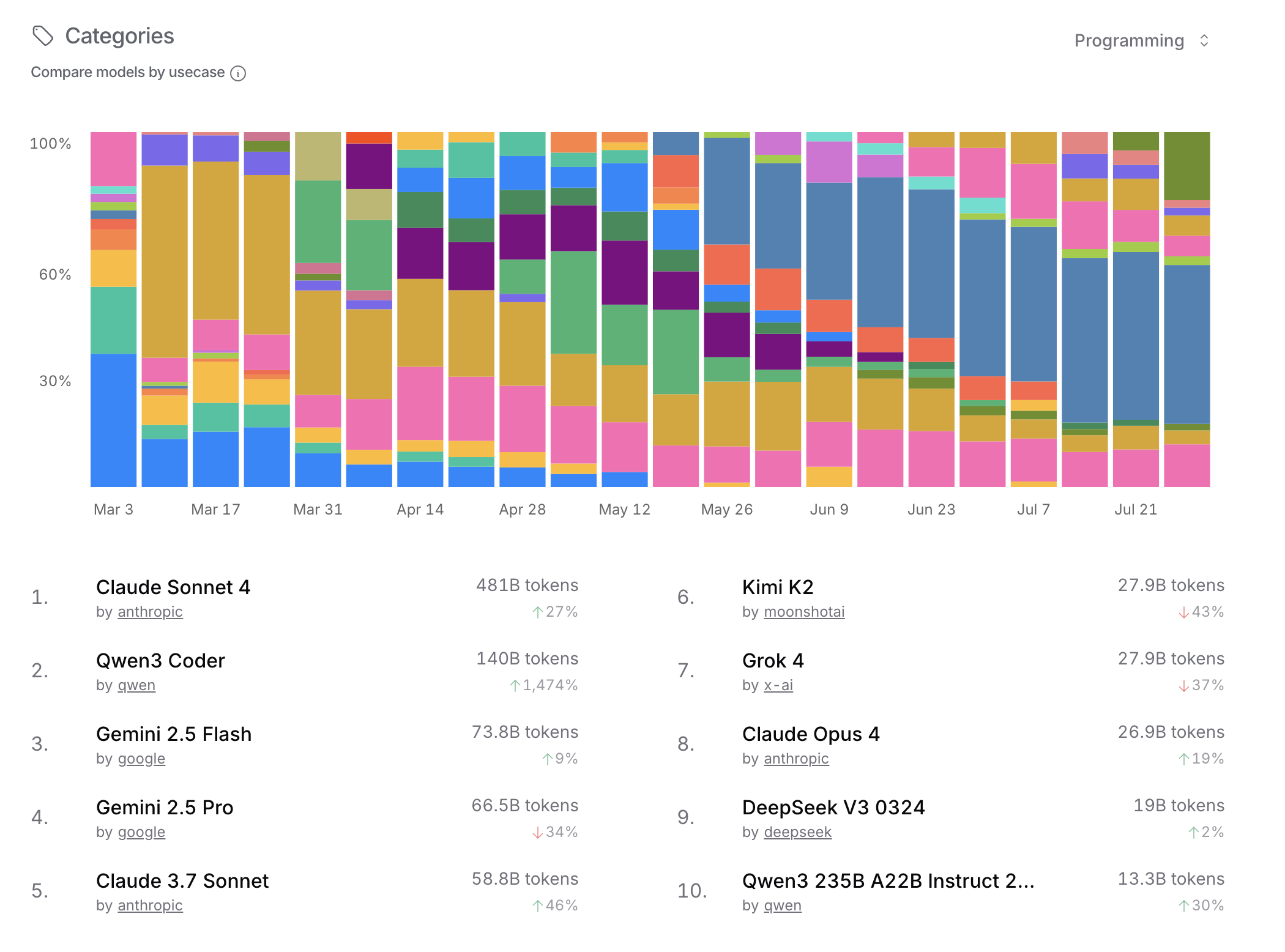Click the May 26 chart bar
Image resolution: width=1285 pixels, height=952 pixels.
pyautogui.click(x=726, y=310)
